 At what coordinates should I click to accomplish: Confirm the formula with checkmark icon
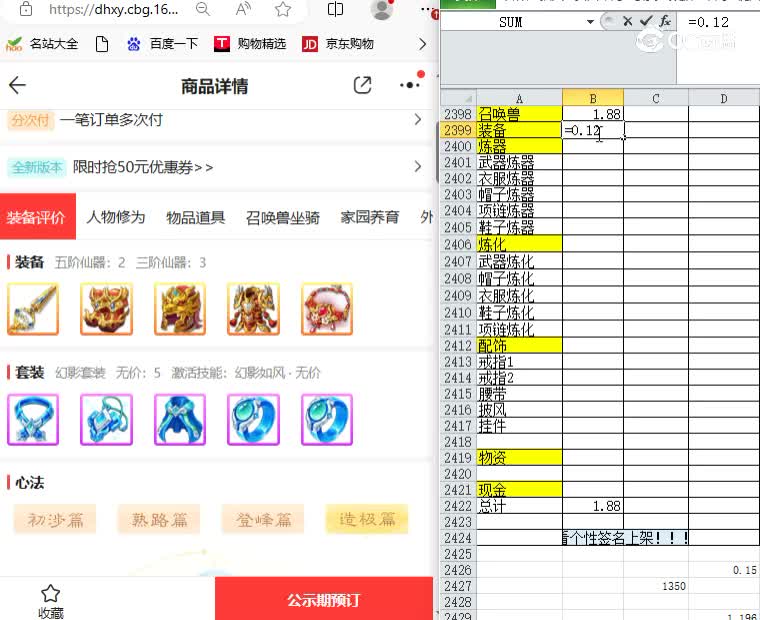point(646,21)
